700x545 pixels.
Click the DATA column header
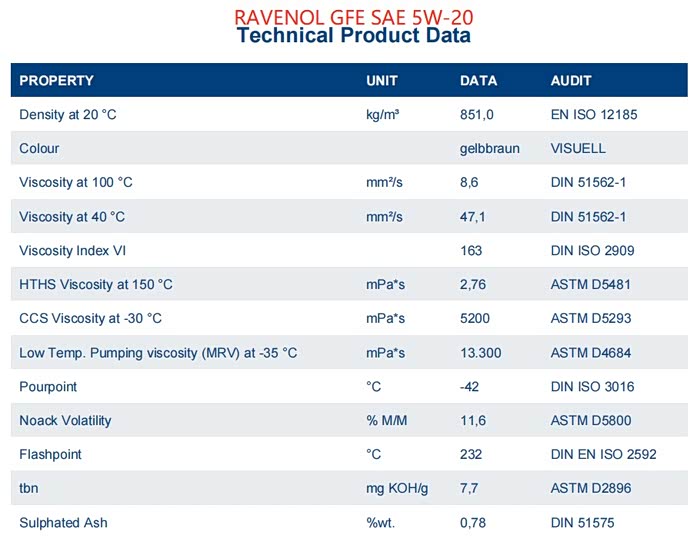click(478, 80)
